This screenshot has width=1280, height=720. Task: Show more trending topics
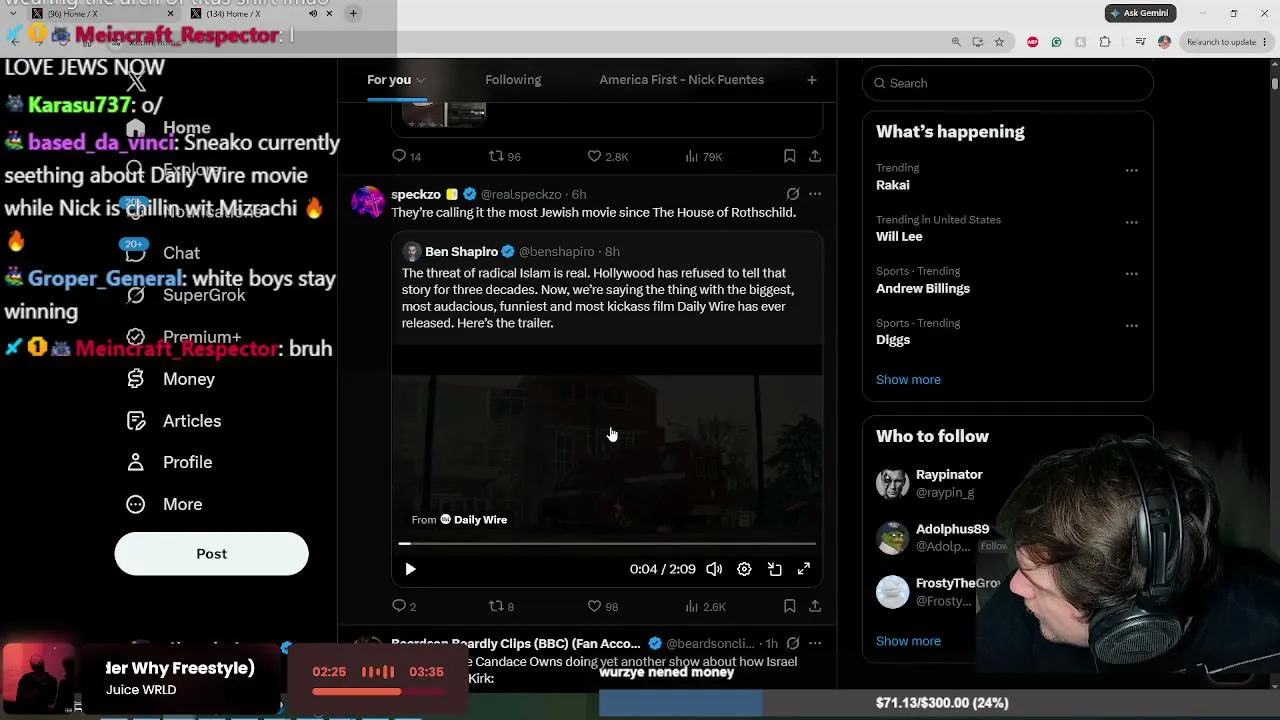pyautogui.click(x=908, y=380)
